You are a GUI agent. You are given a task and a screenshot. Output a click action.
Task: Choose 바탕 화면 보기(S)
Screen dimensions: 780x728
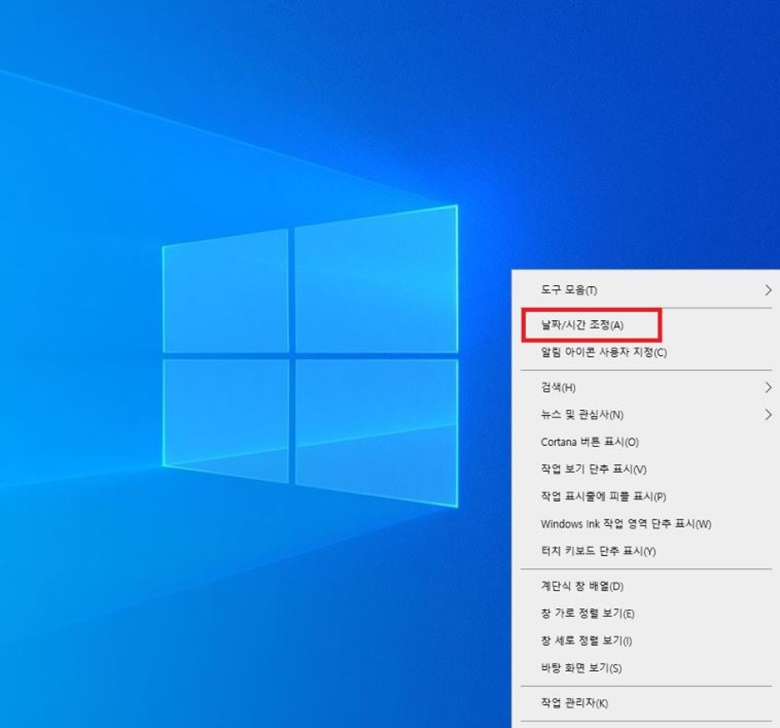click(x=646, y=668)
